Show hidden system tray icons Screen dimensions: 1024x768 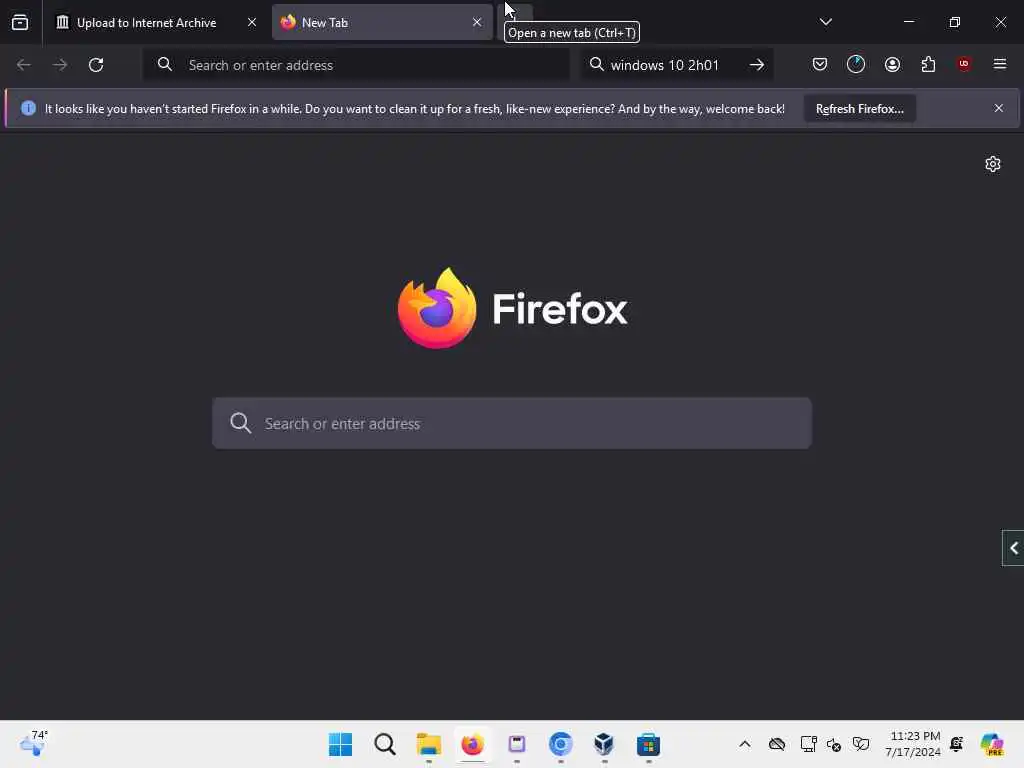[x=744, y=744]
